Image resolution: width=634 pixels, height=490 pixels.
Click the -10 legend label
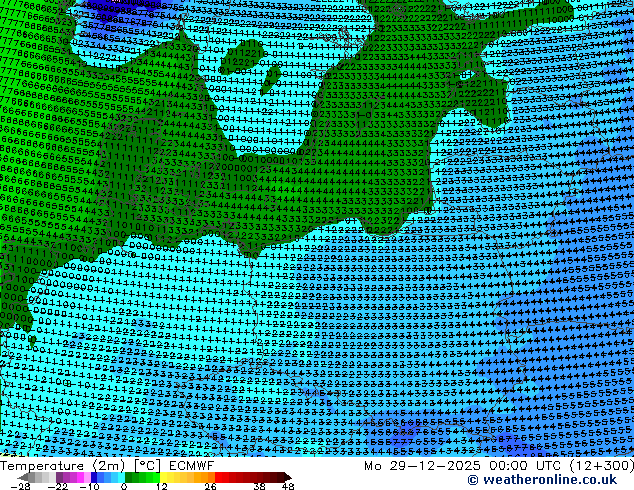point(89,486)
